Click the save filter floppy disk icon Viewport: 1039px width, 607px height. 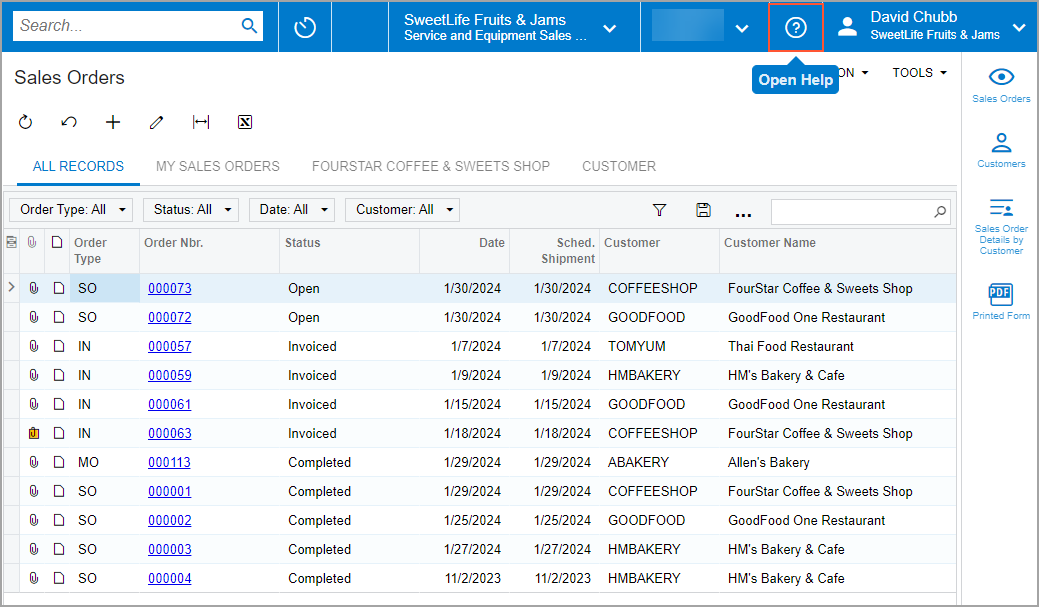coord(703,210)
